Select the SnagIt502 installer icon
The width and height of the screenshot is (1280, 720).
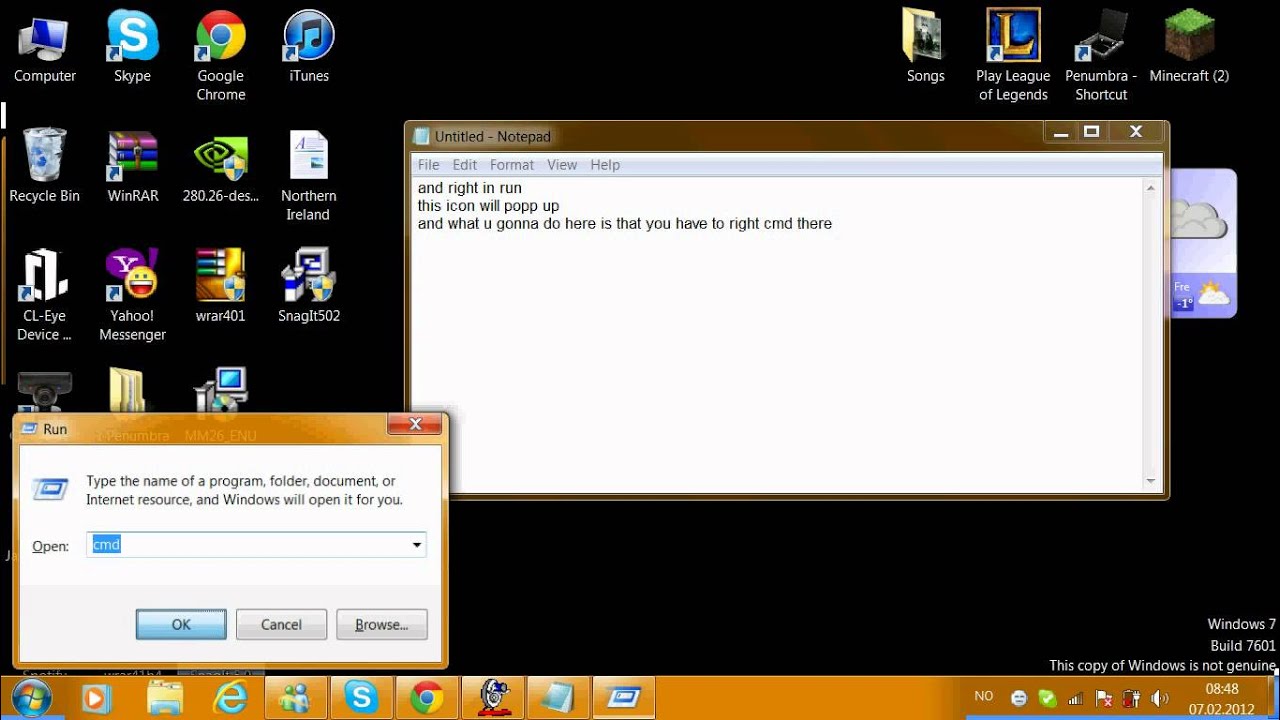[309, 287]
